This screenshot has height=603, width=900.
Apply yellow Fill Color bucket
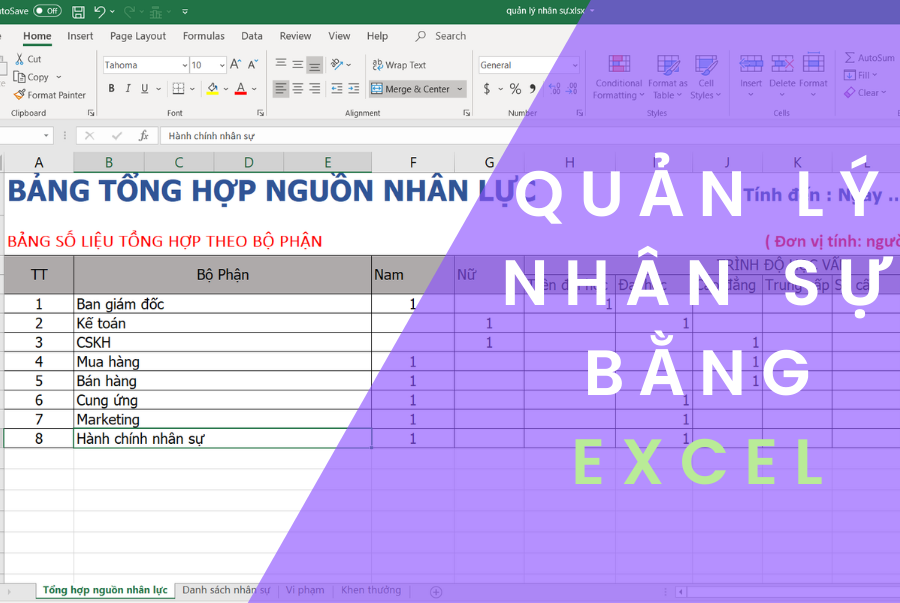pyautogui.click(x=212, y=88)
